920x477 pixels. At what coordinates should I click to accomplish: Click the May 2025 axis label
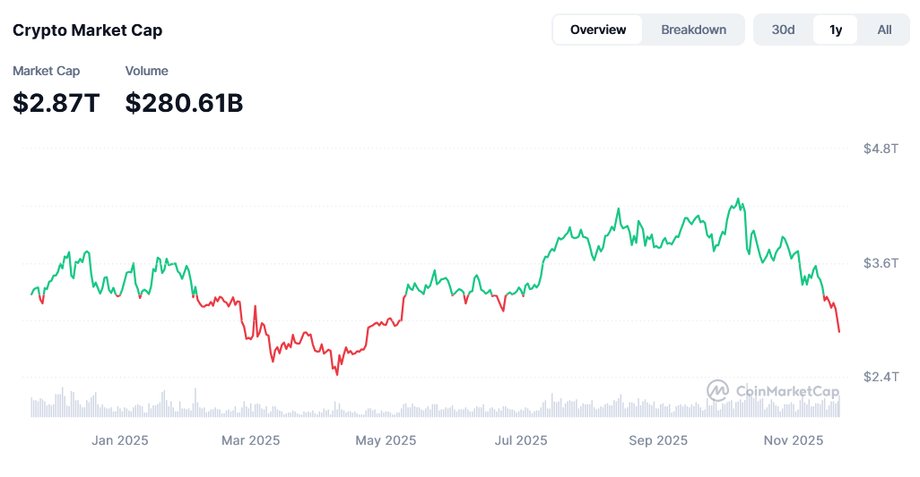(x=386, y=440)
